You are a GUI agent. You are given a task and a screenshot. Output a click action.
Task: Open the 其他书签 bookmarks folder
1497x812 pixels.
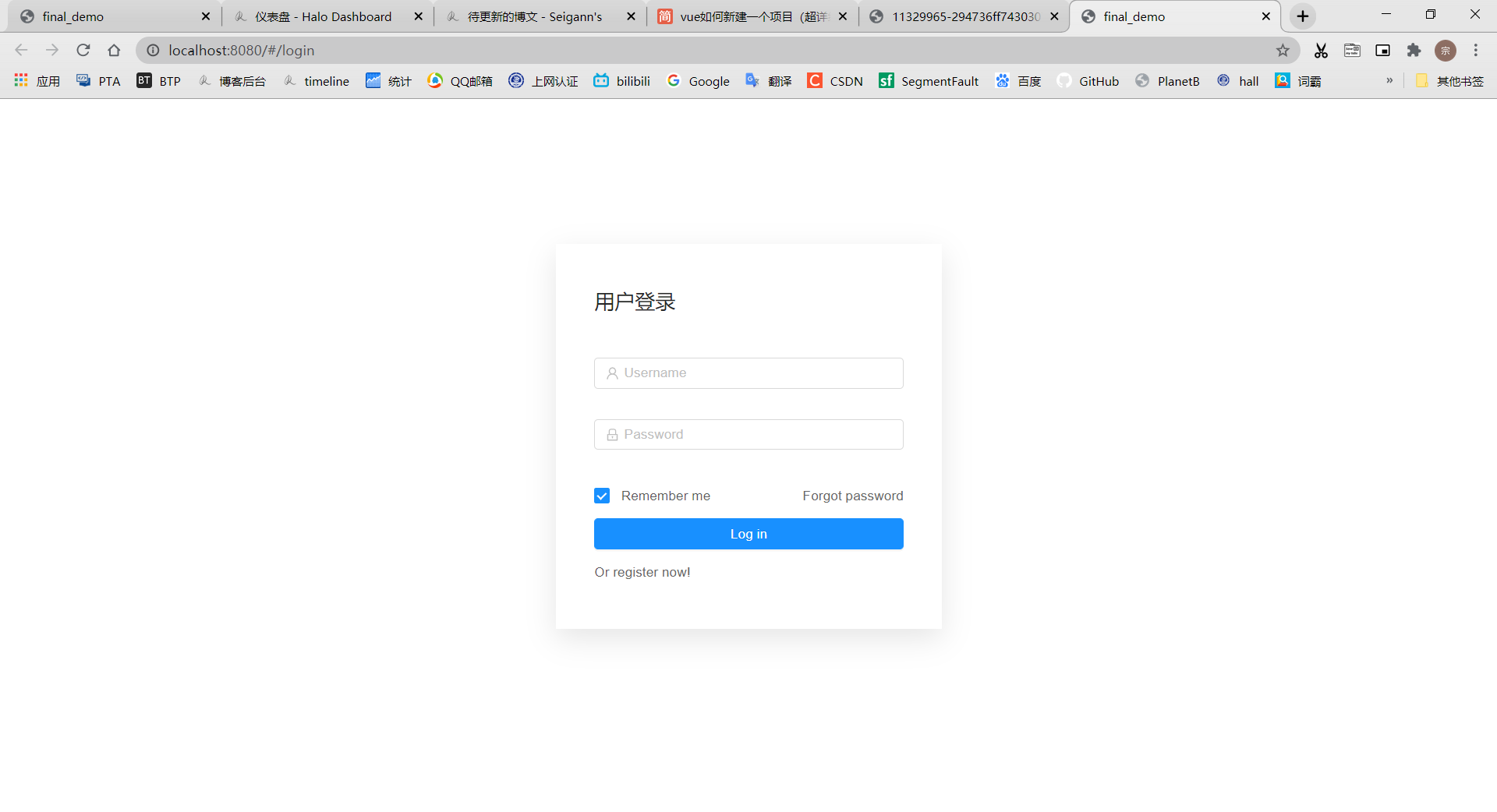(1449, 81)
